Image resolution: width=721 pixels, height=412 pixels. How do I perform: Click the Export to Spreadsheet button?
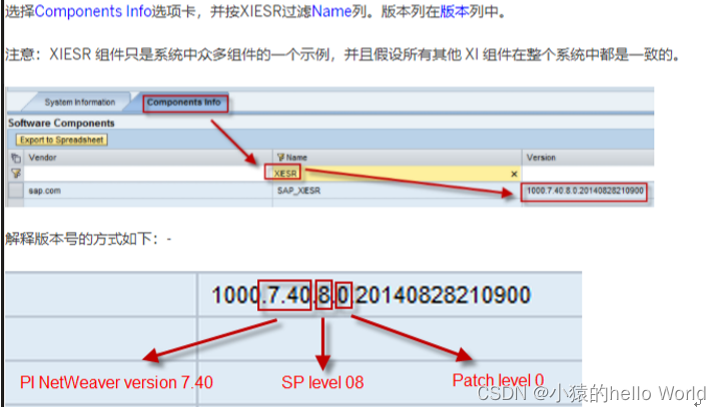pyautogui.click(x=62, y=140)
